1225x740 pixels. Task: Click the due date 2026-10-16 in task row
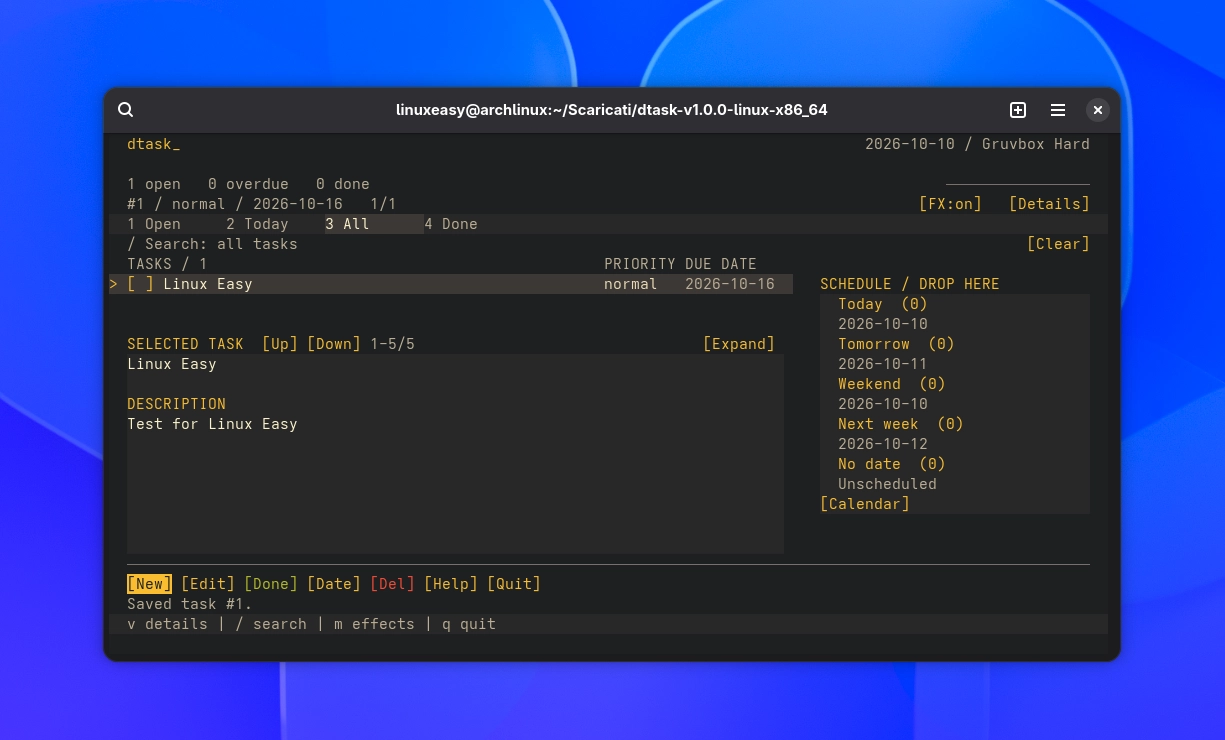coord(730,284)
